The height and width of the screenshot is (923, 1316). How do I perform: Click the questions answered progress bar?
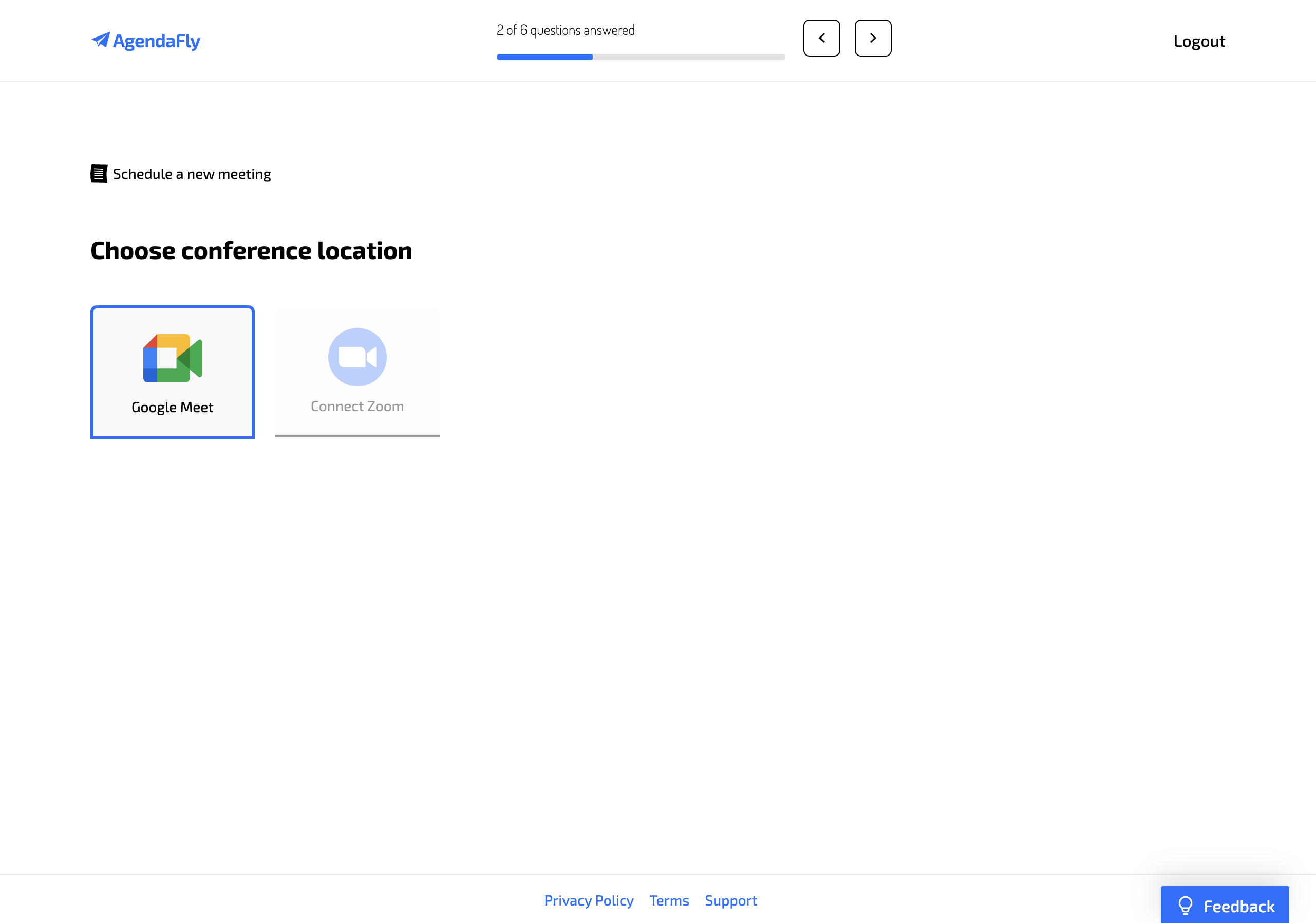tap(640, 57)
